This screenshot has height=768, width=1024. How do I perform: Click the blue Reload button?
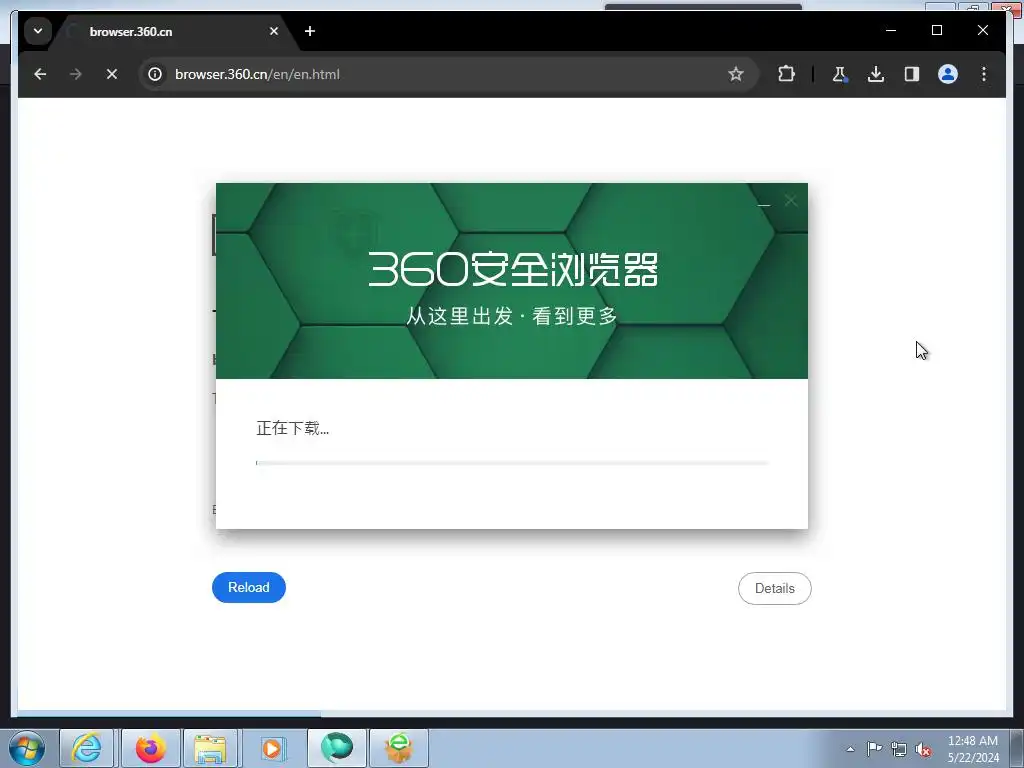(249, 587)
